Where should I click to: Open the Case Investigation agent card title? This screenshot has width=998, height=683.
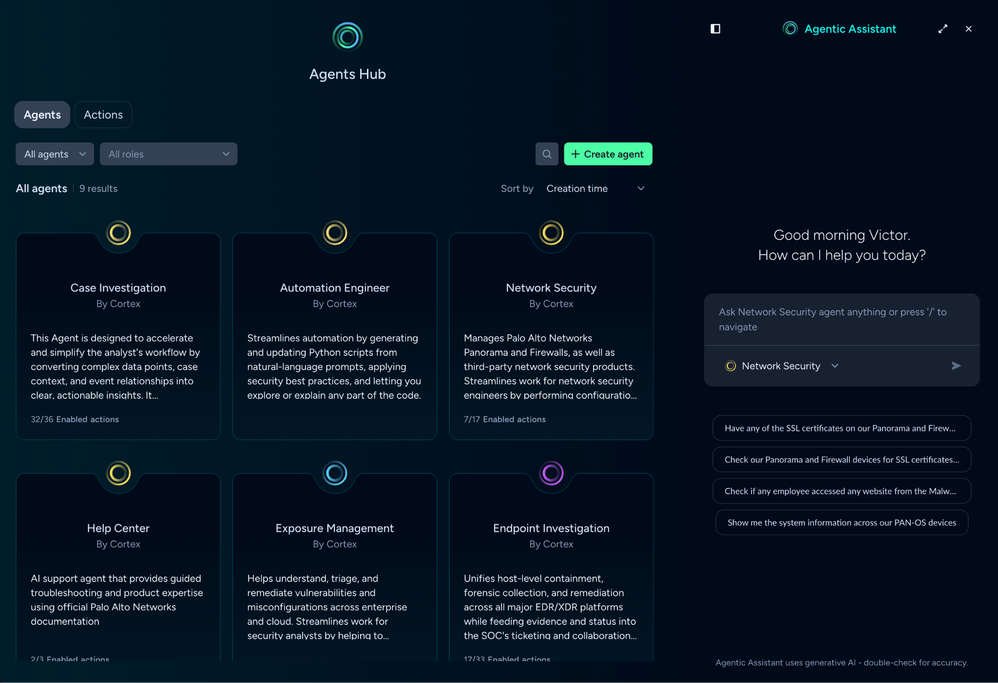pos(118,288)
